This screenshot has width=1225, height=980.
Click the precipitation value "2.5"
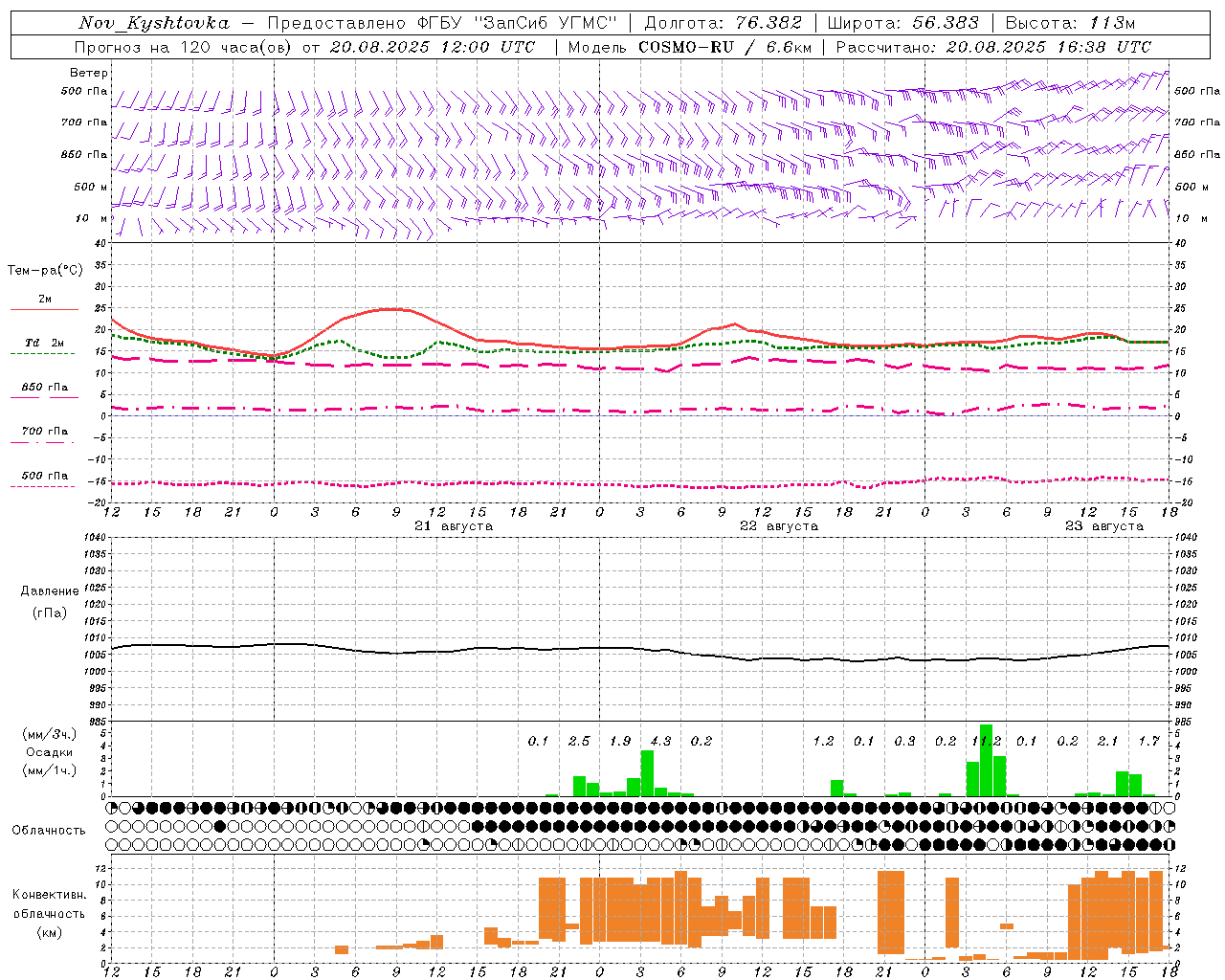[579, 742]
